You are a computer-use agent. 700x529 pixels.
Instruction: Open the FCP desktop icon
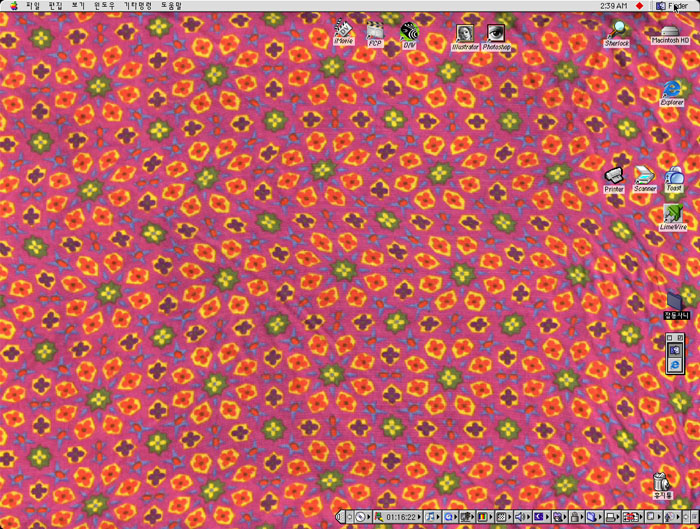375,33
